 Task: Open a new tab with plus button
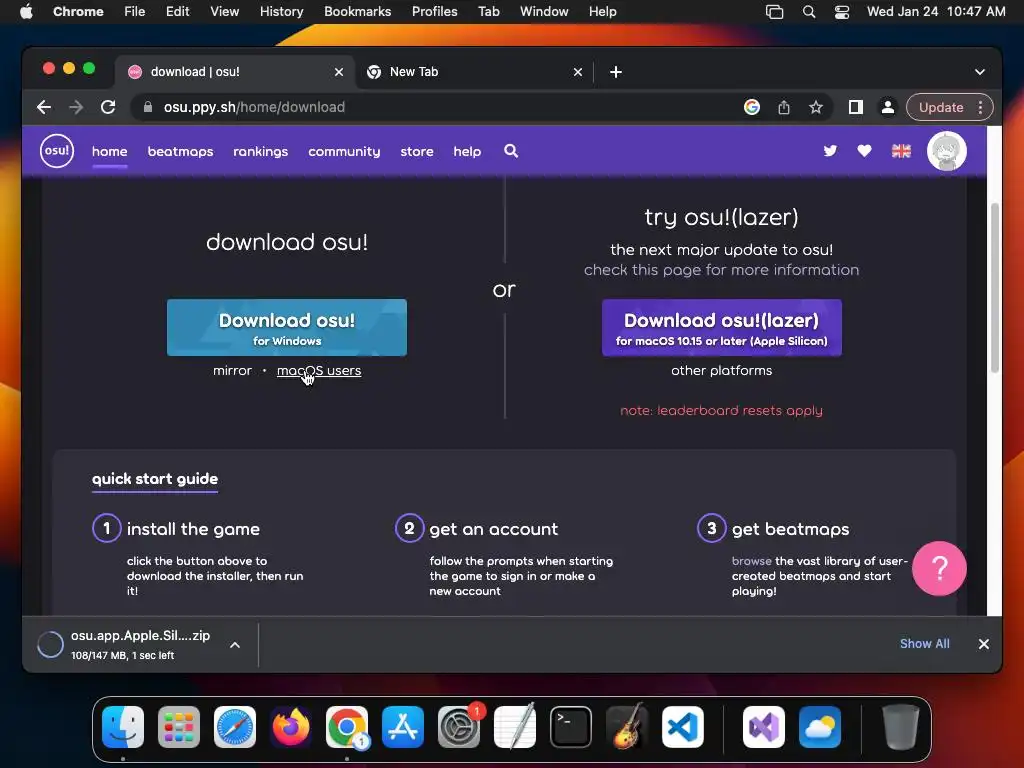click(615, 72)
